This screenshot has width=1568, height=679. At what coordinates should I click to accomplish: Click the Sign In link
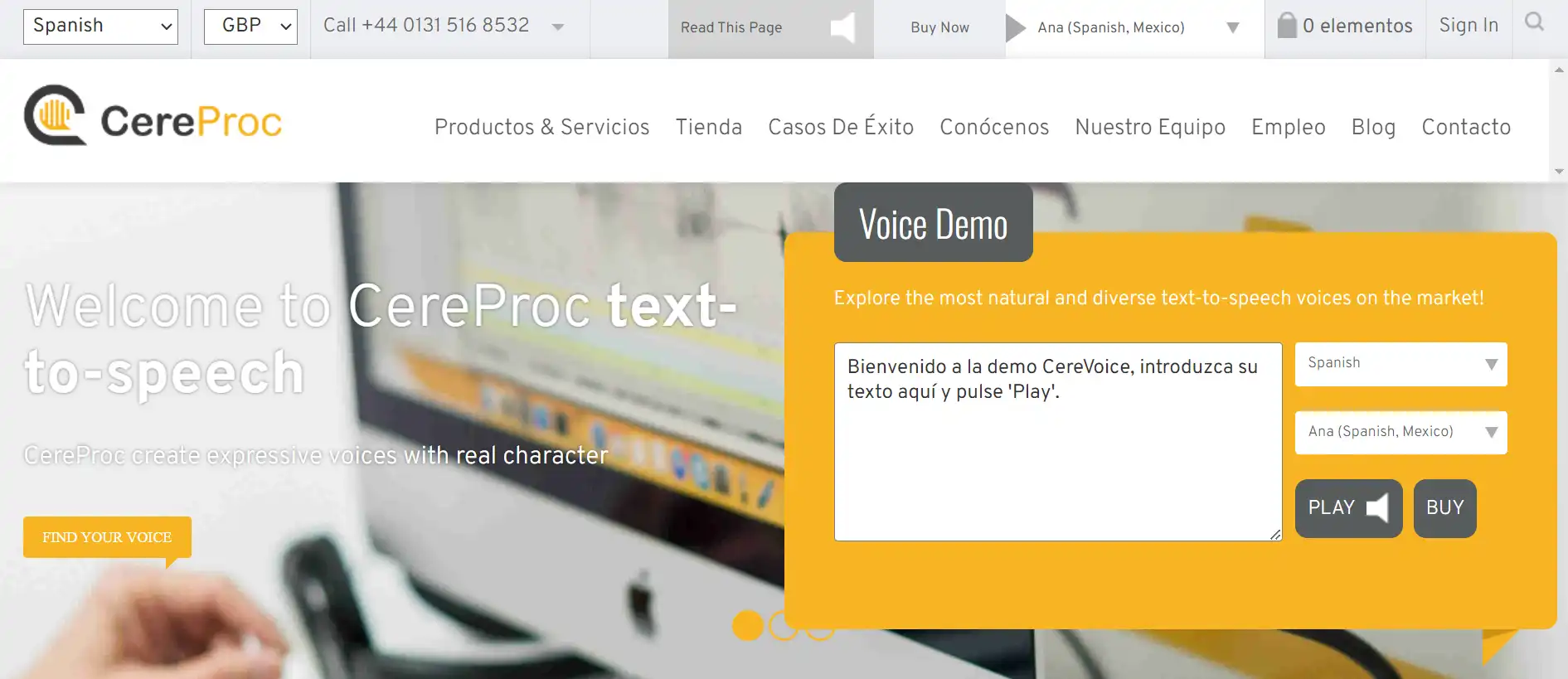pos(1468,26)
